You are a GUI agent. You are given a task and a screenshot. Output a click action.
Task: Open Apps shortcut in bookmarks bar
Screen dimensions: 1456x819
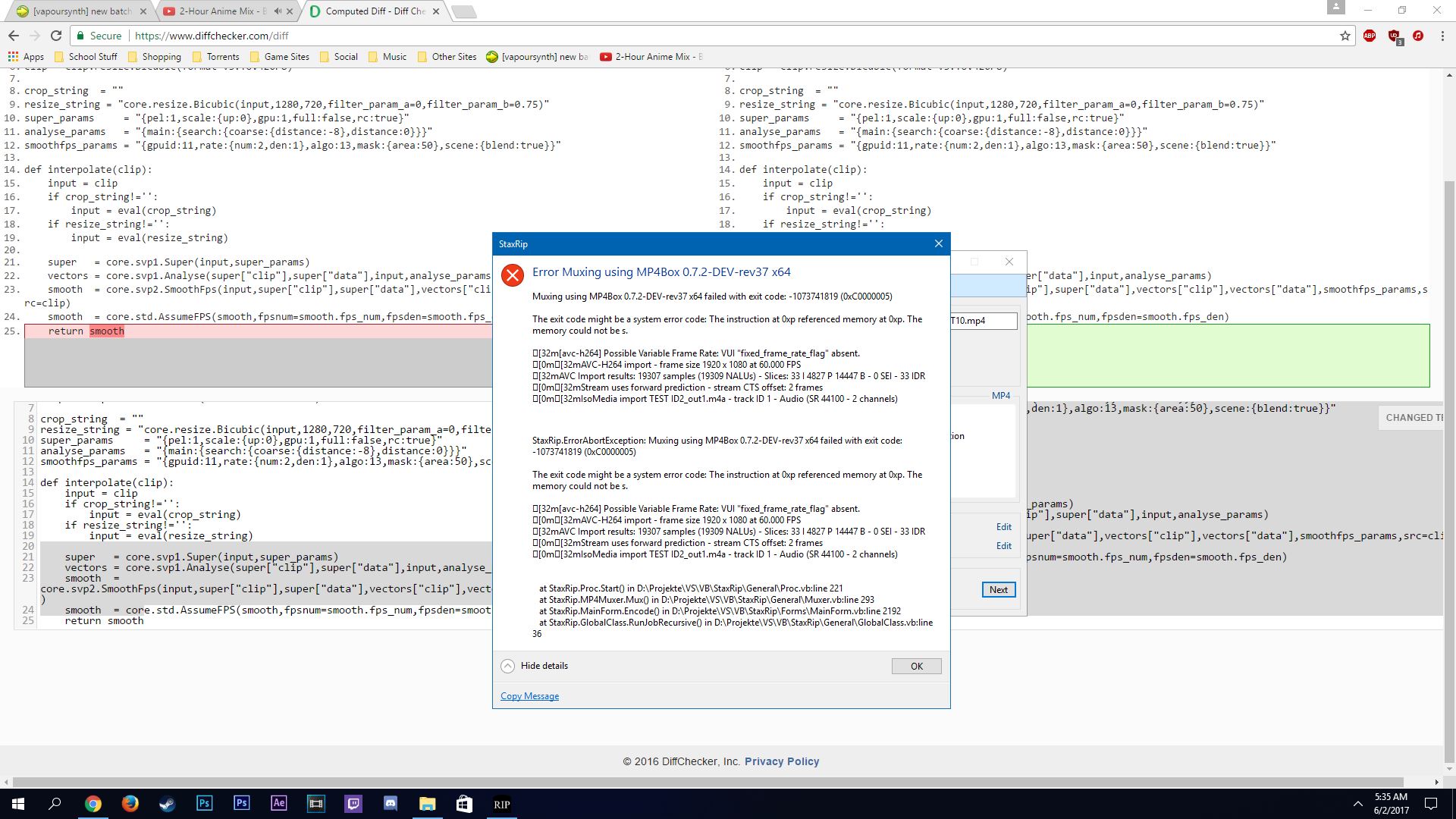26,57
